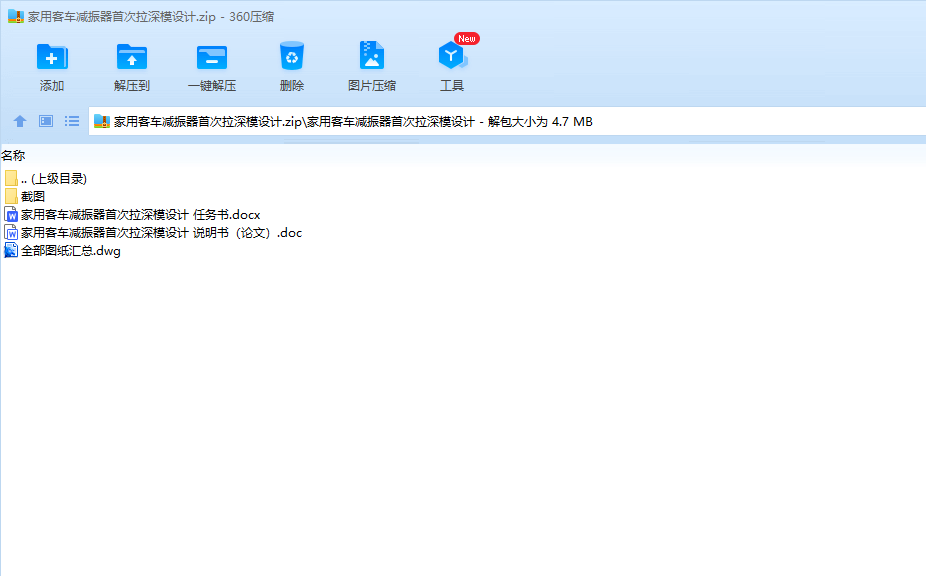Select the 任务书.docx file
This screenshot has height=576, width=926.
tap(132, 214)
